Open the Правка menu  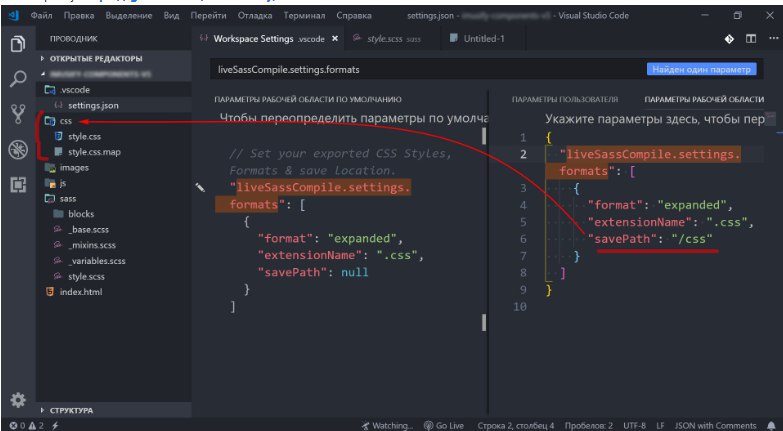(79, 15)
